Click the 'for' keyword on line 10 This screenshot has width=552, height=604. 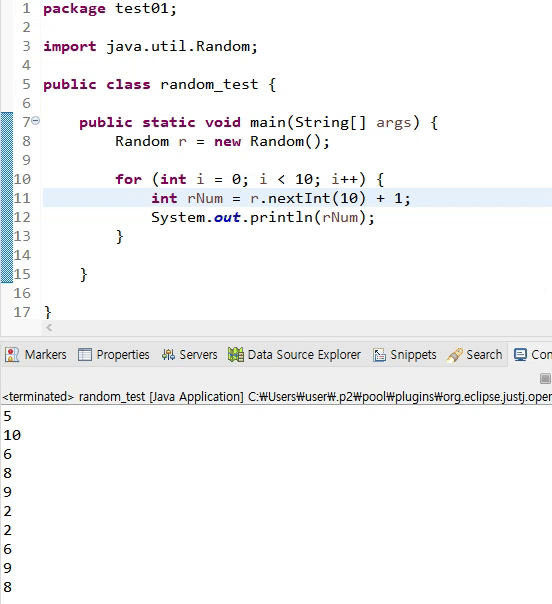pyautogui.click(x=128, y=179)
